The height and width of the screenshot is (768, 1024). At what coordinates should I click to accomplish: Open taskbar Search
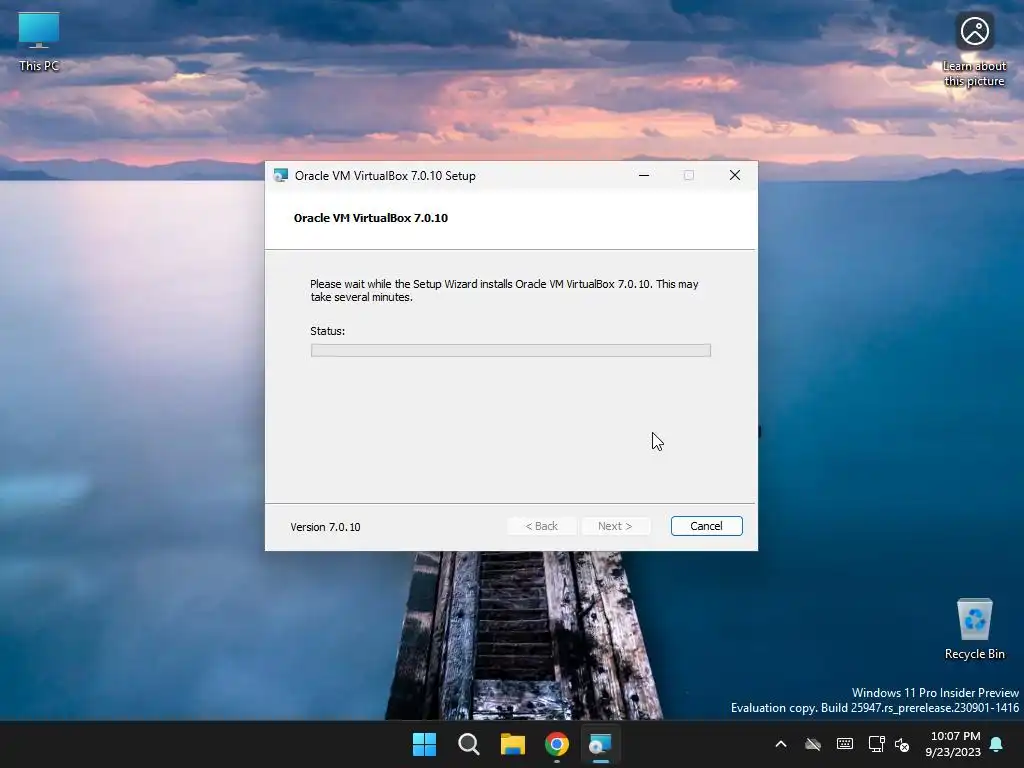[468, 744]
